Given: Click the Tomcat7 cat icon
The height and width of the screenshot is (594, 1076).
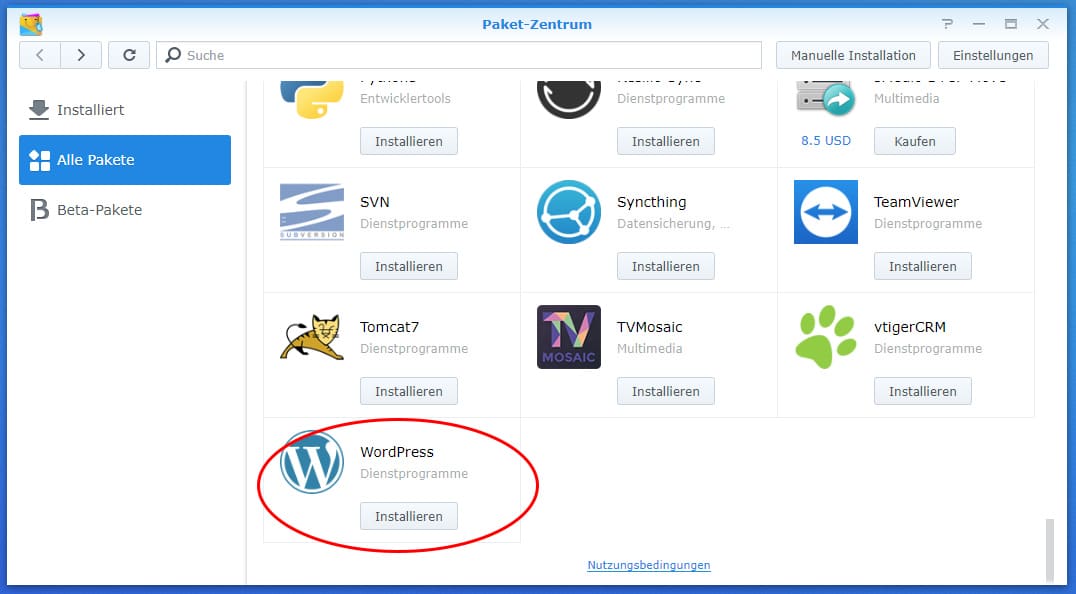Looking at the screenshot, I should [312, 337].
